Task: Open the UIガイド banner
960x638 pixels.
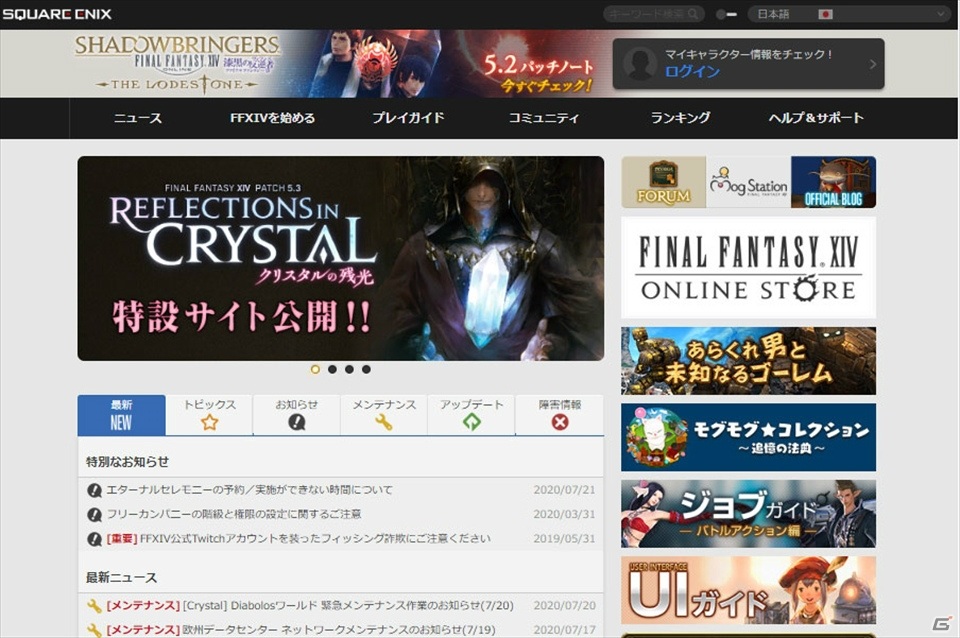Action: (748, 590)
